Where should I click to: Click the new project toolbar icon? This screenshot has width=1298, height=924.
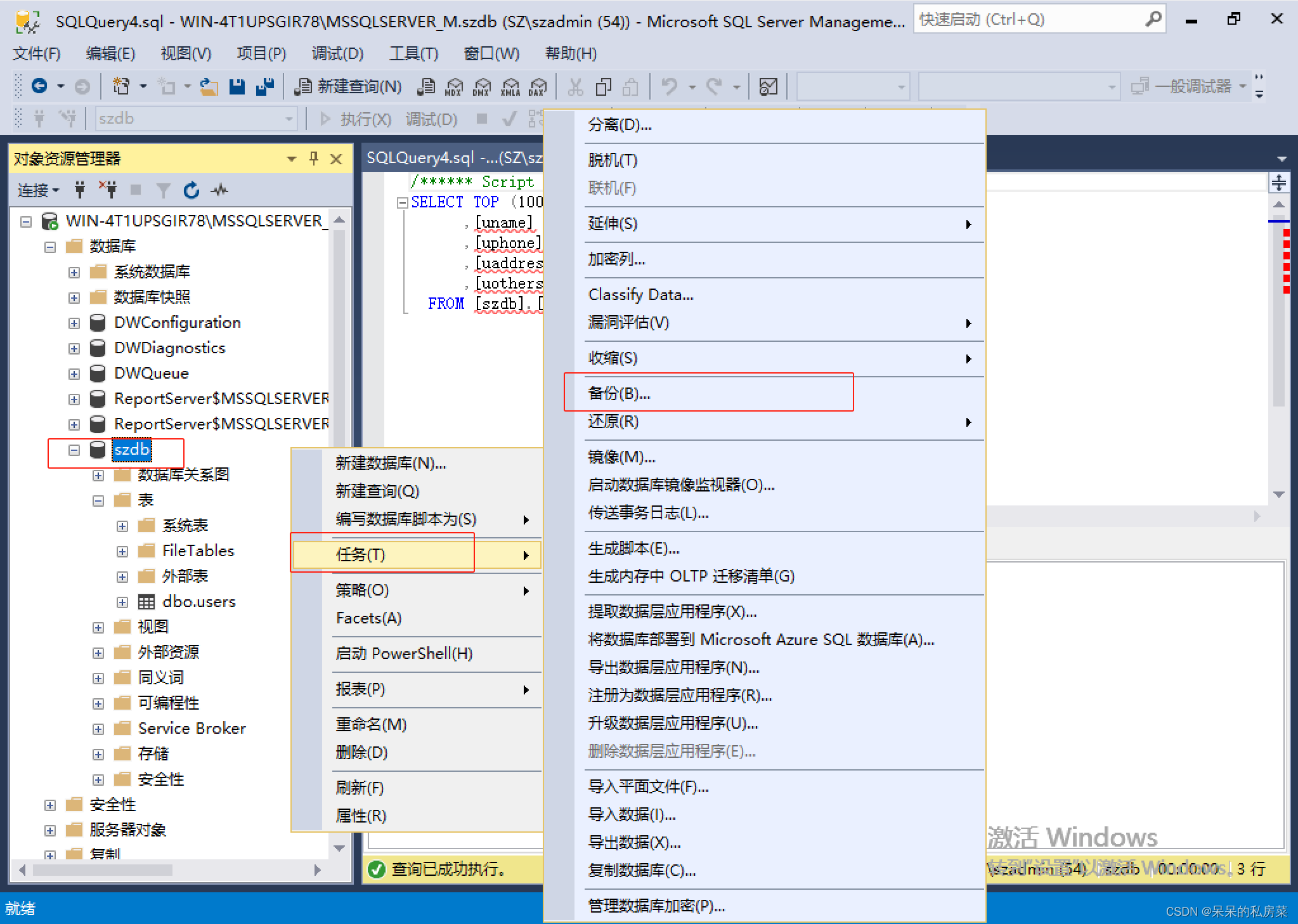point(120,86)
